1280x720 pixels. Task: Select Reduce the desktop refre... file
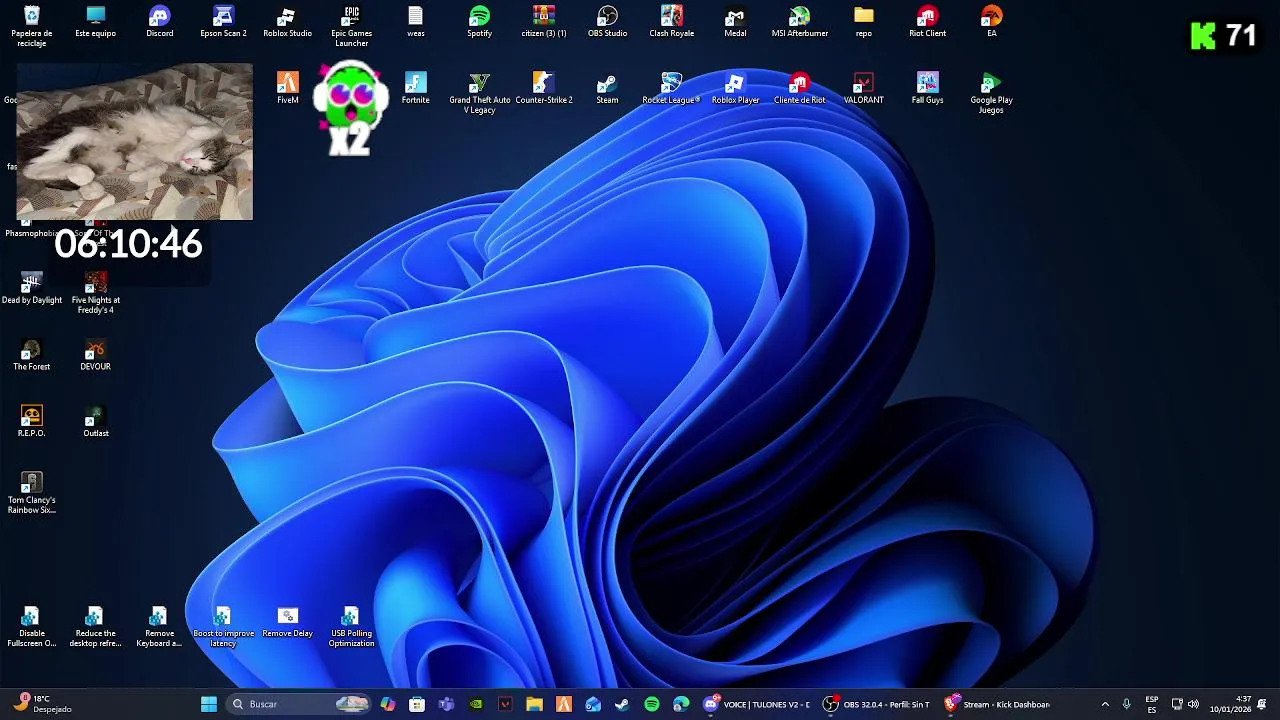(x=96, y=627)
